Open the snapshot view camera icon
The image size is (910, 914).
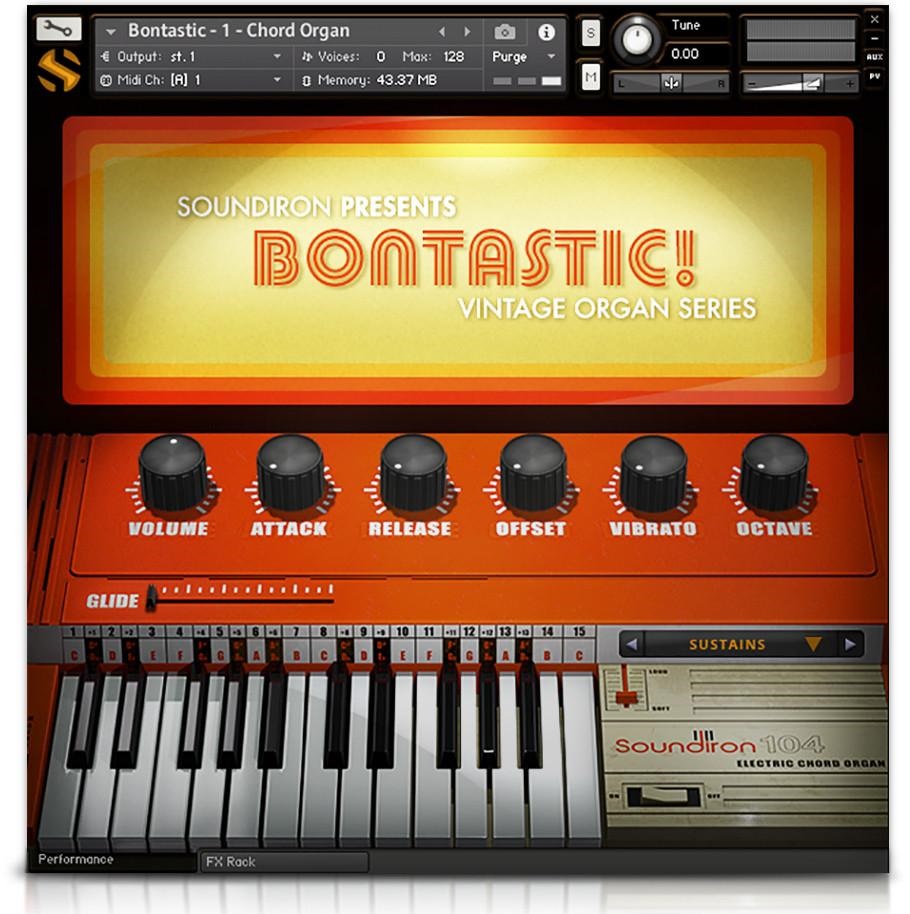tap(504, 32)
